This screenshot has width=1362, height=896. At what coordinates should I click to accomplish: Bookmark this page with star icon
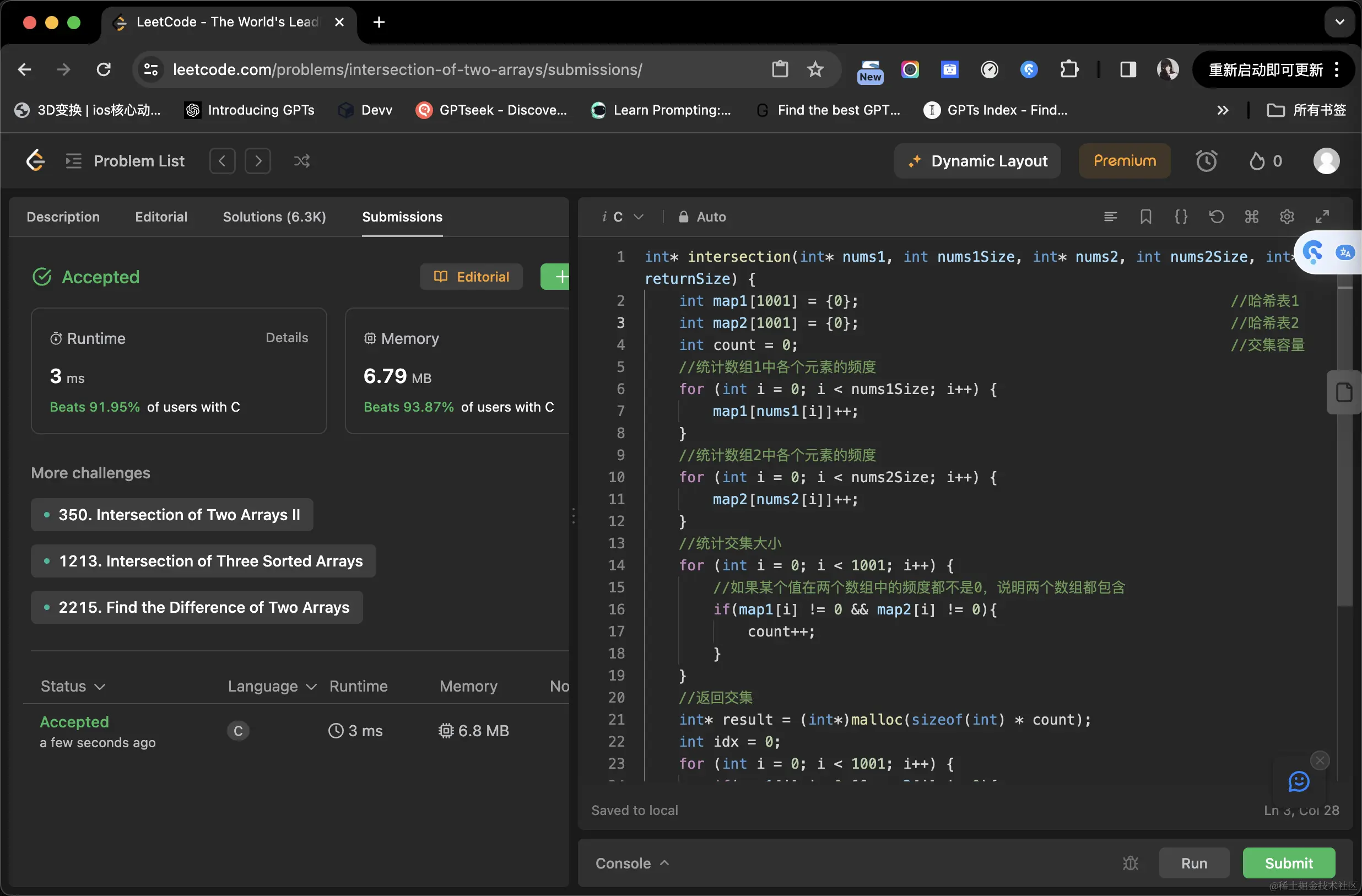coord(815,69)
